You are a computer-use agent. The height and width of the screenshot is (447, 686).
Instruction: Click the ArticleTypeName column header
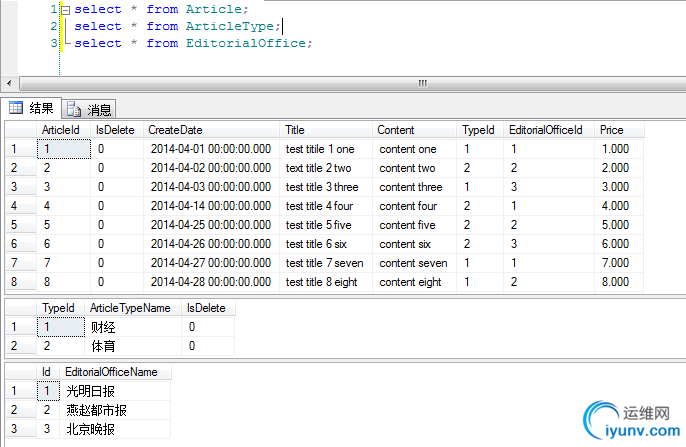[133, 308]
